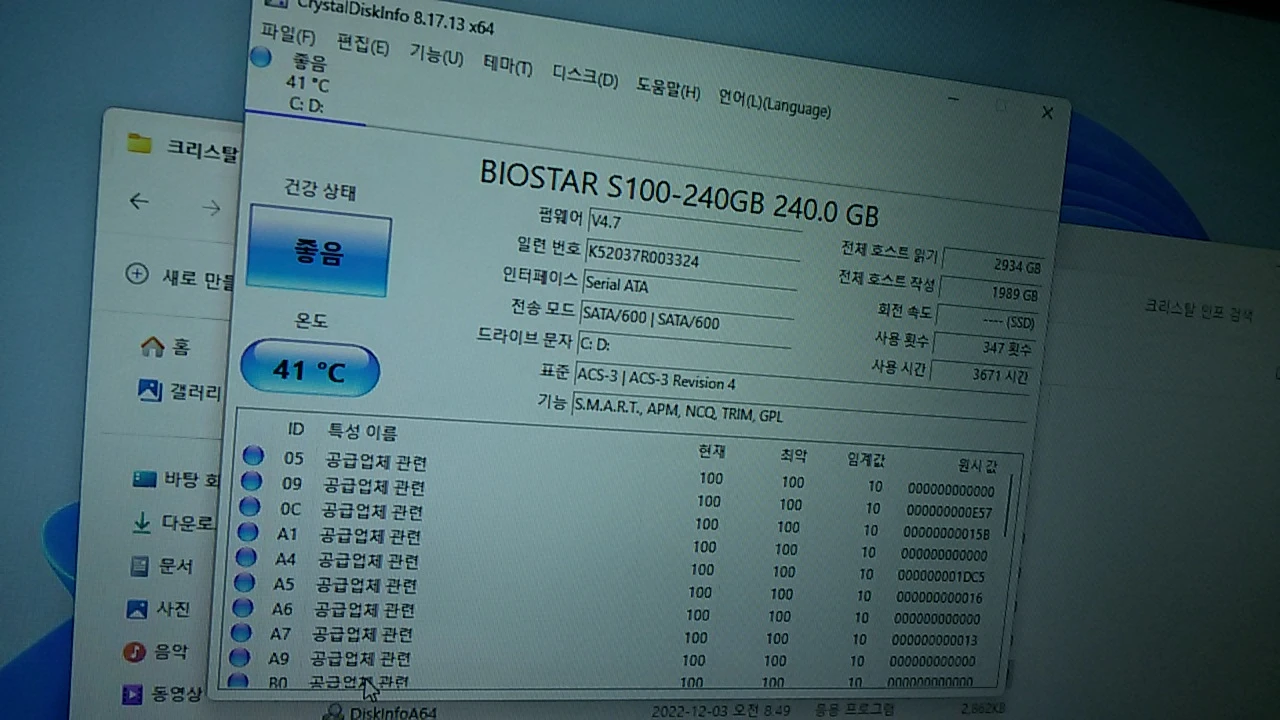1280x720 pixels.
Task: Click the status circle for attribute A9
Action: 238,657
